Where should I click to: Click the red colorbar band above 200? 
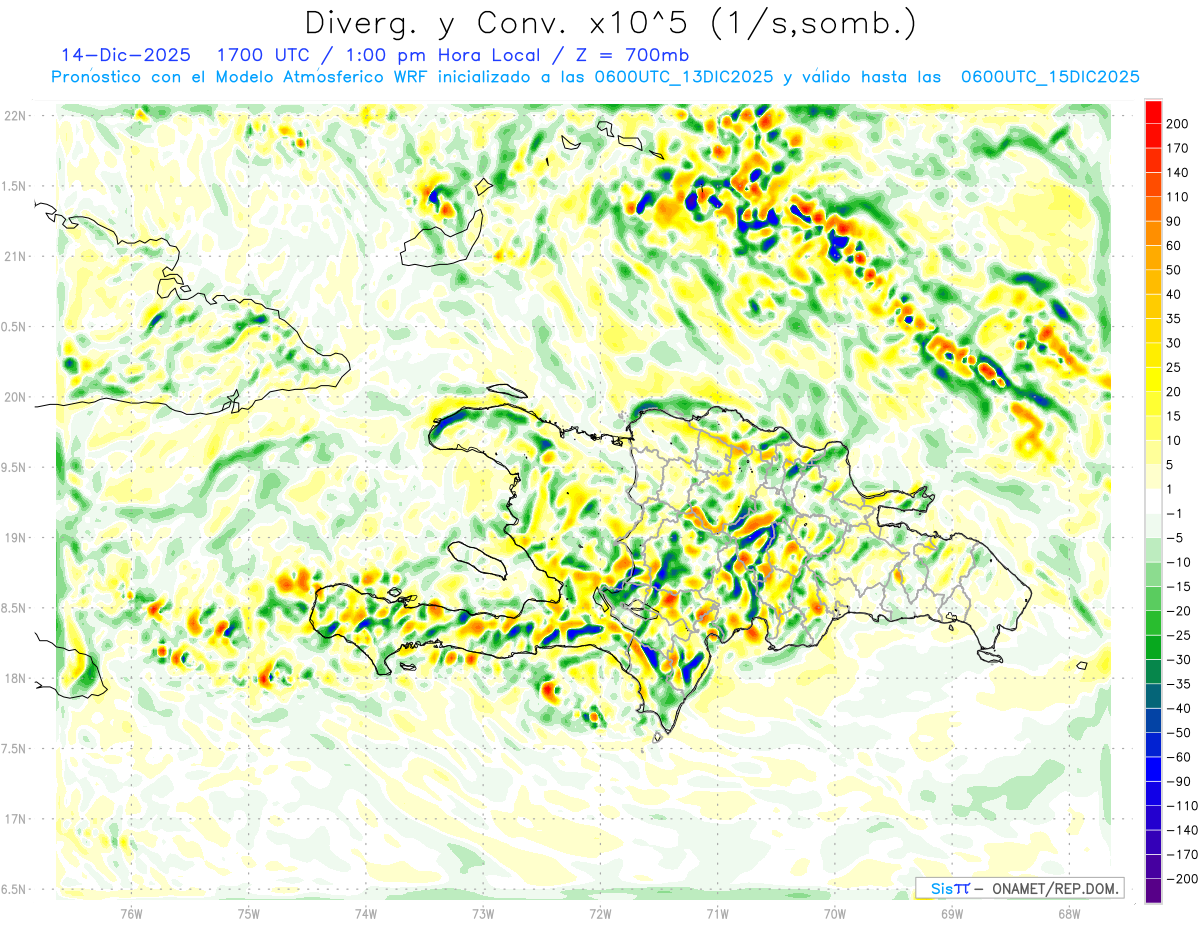pyautogui.click(x=1153, y=111)
